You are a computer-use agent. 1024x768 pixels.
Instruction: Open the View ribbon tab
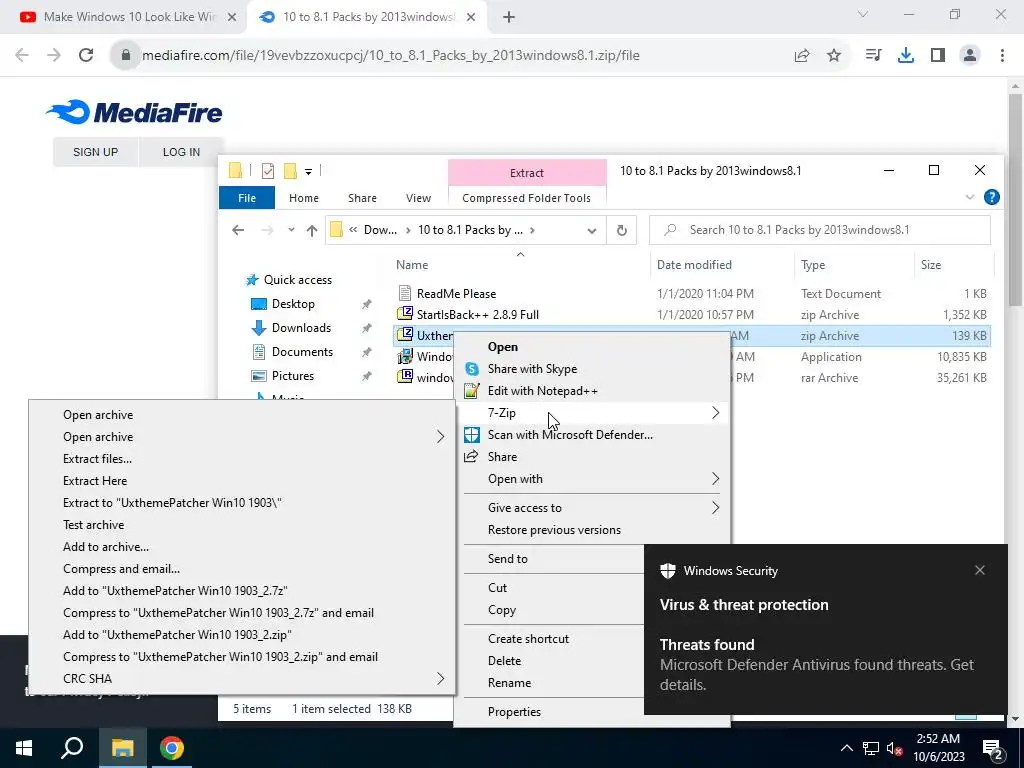[418, 198]
